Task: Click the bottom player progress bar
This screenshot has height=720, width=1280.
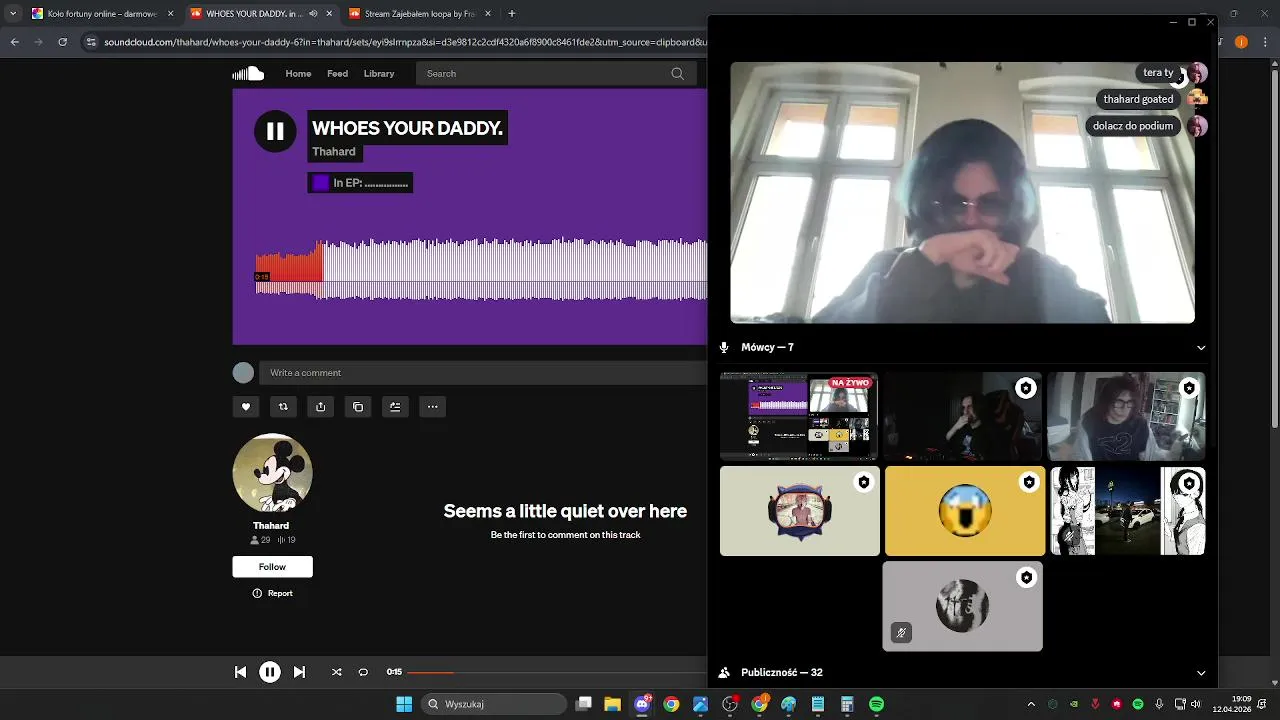Action: point(557,672)
